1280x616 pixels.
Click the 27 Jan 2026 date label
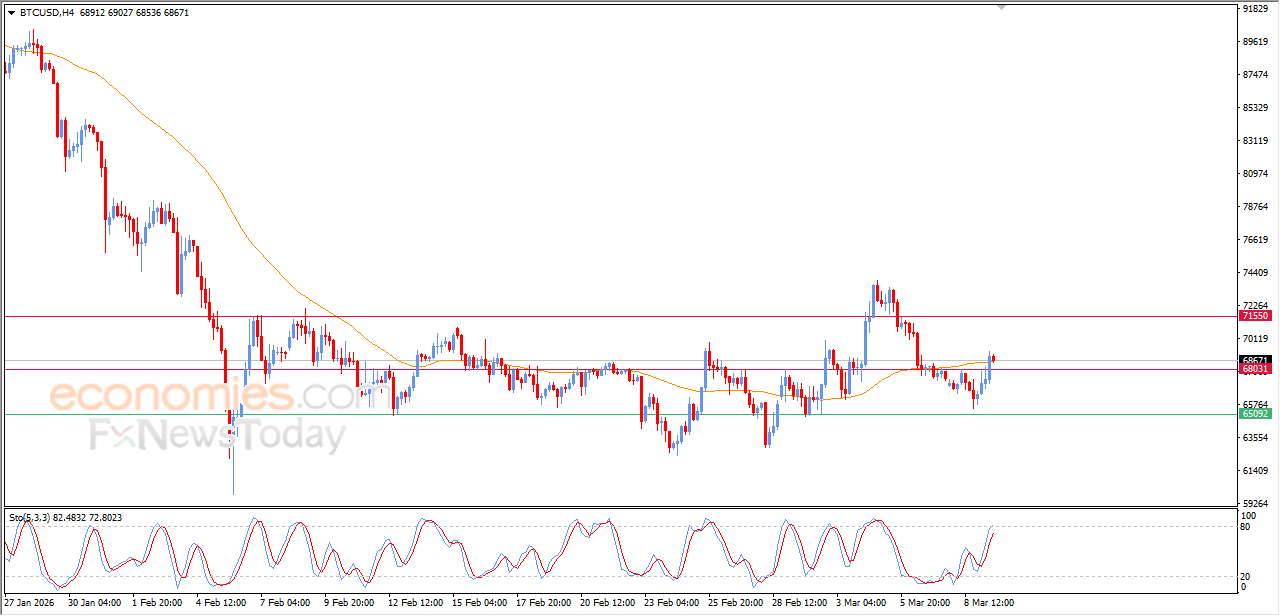29,603
